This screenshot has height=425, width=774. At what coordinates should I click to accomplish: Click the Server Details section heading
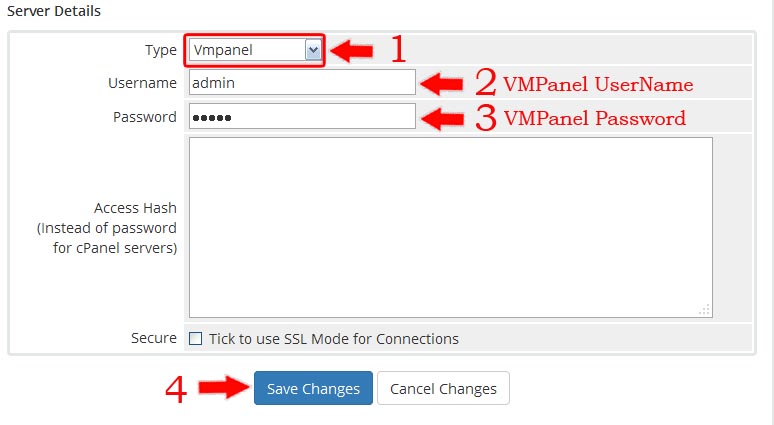tap(54, 11)
